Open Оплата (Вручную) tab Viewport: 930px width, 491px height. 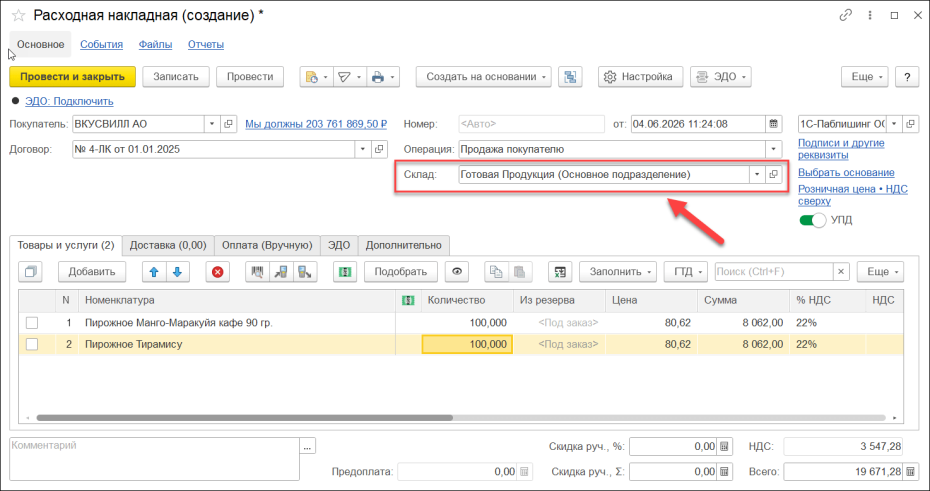click(267, 246)
